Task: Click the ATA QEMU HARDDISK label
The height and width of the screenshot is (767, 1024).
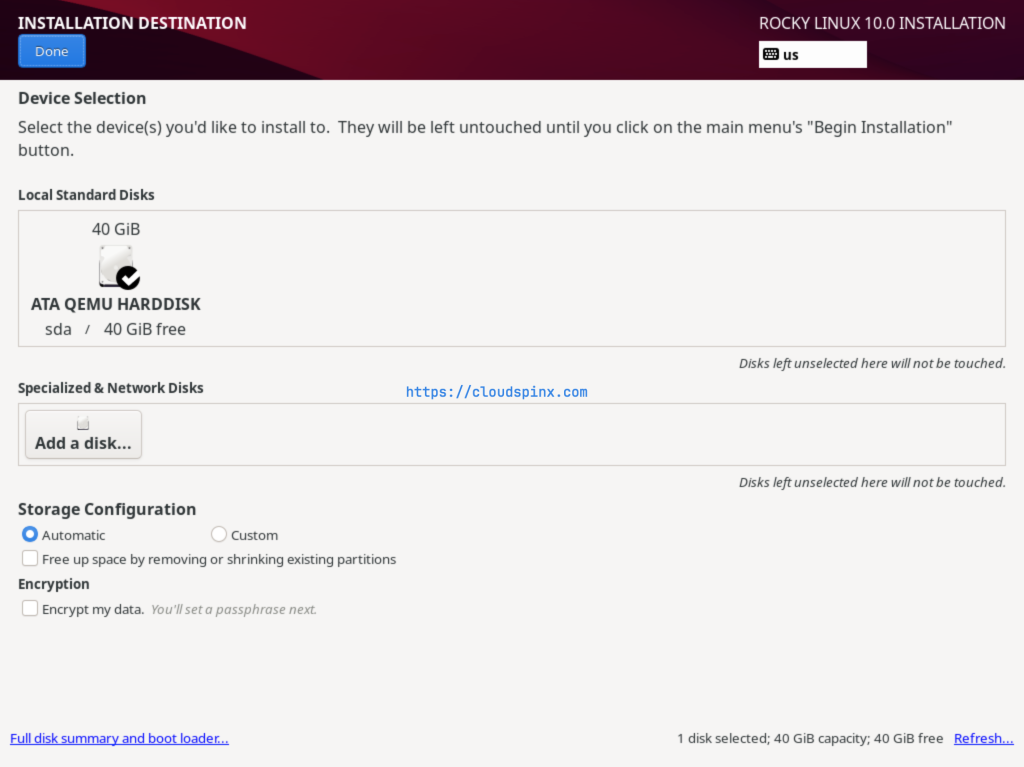Action: point(116,304)
